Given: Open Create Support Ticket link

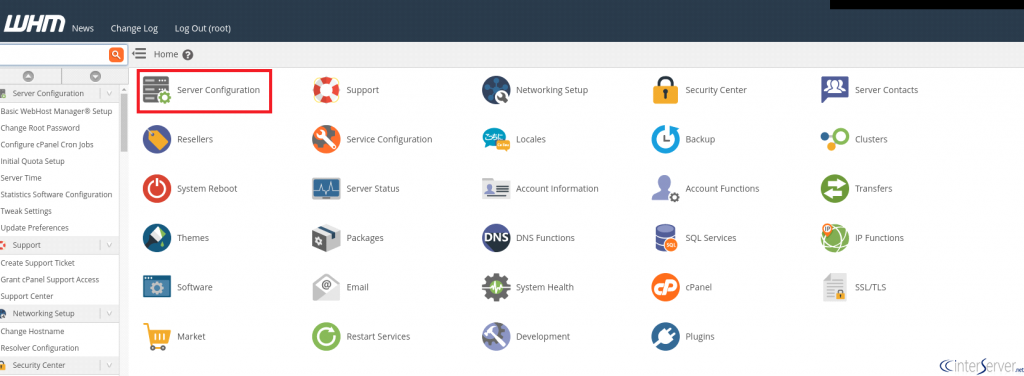Looking at the screenshot, I should [x=37, y=263].
